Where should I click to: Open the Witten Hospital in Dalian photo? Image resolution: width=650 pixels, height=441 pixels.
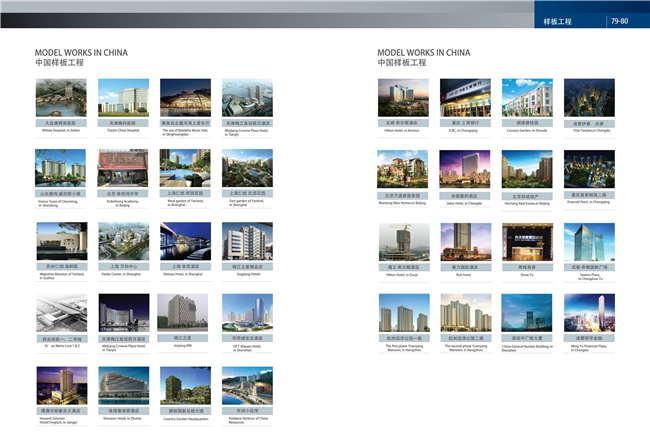point(61,97)
